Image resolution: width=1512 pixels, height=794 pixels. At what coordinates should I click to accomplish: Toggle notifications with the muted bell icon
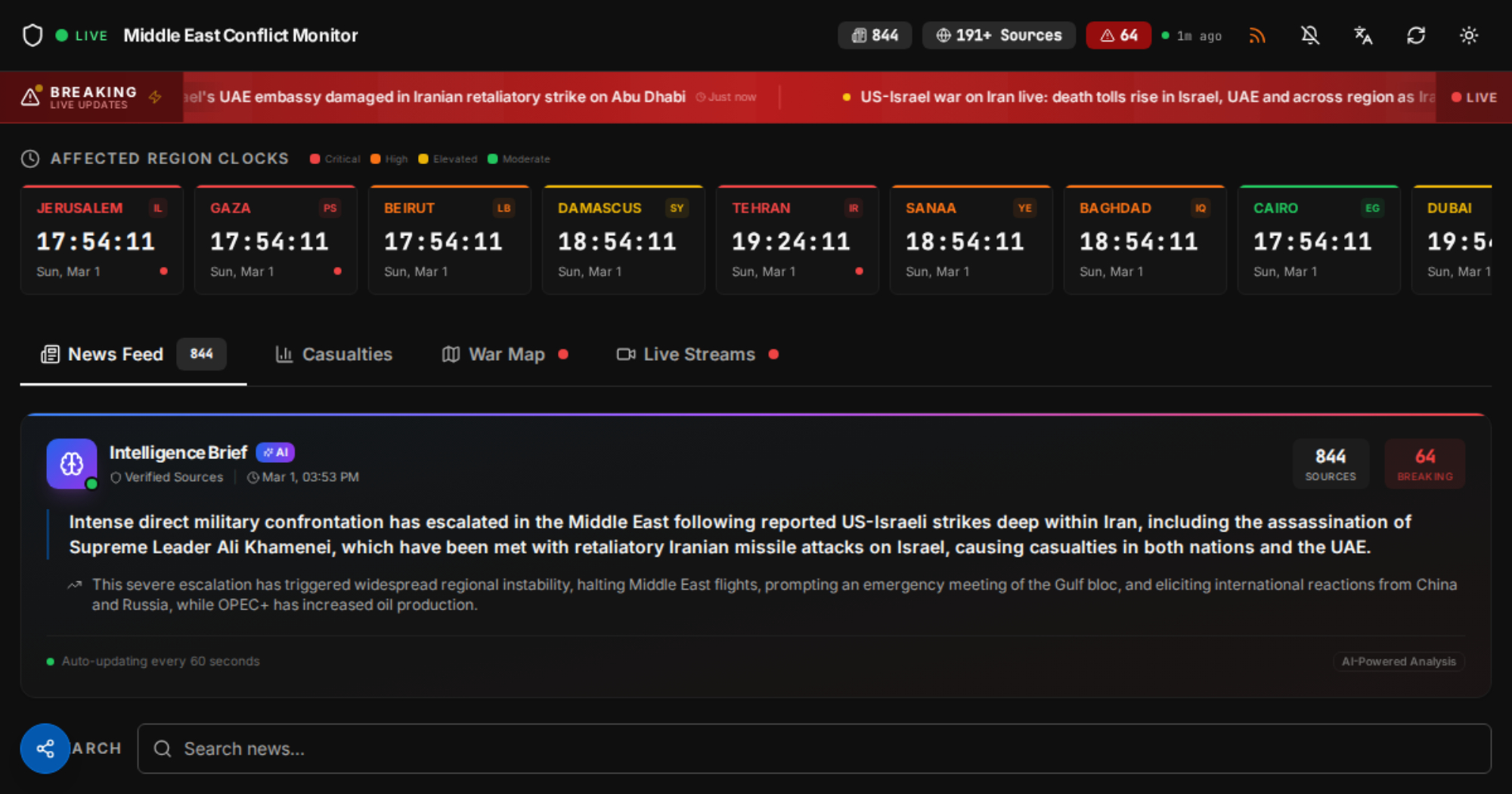[1309, 36]
